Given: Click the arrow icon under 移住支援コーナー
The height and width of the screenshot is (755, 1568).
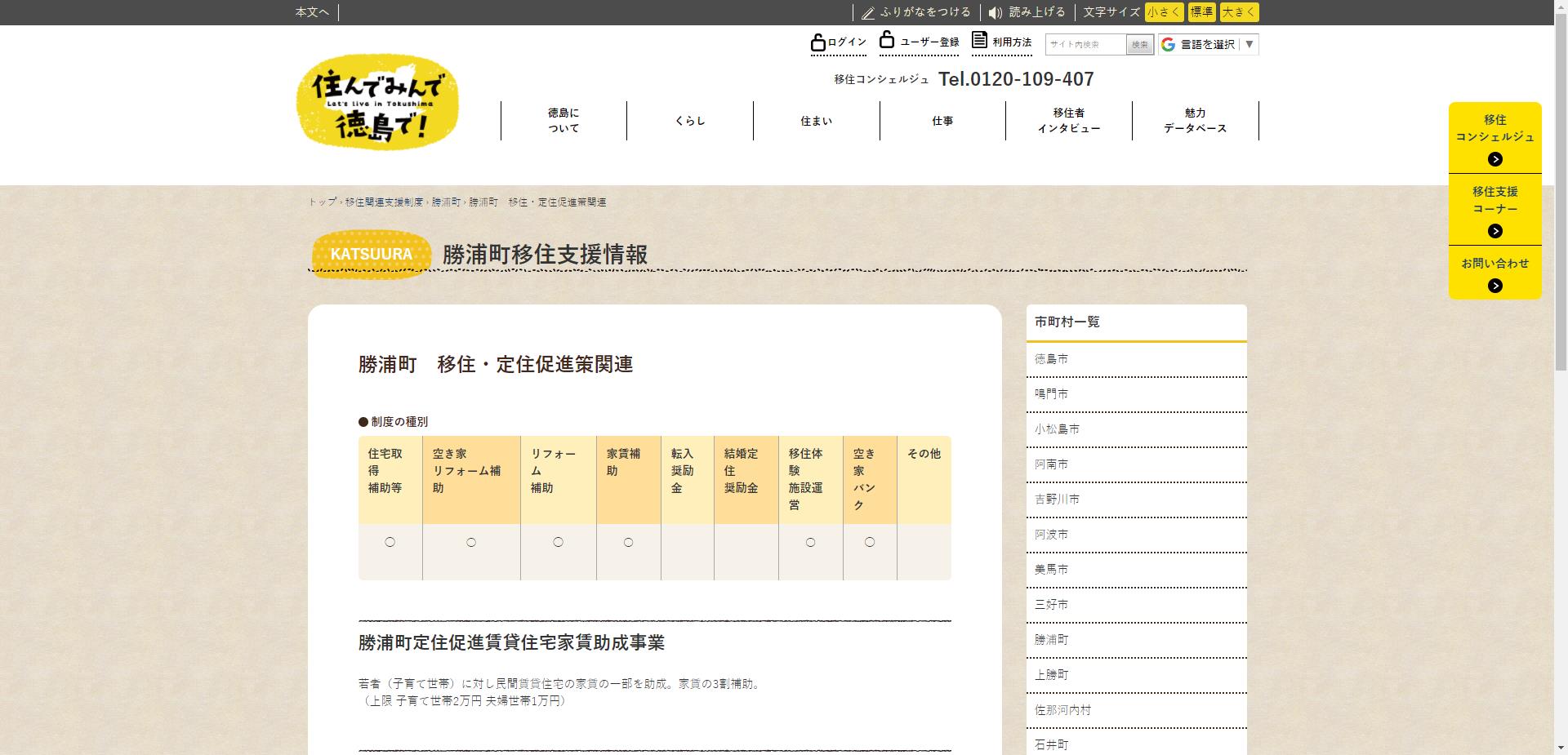Looking at the screenshot, I should pyautogui.click(x=1494, y=231).
